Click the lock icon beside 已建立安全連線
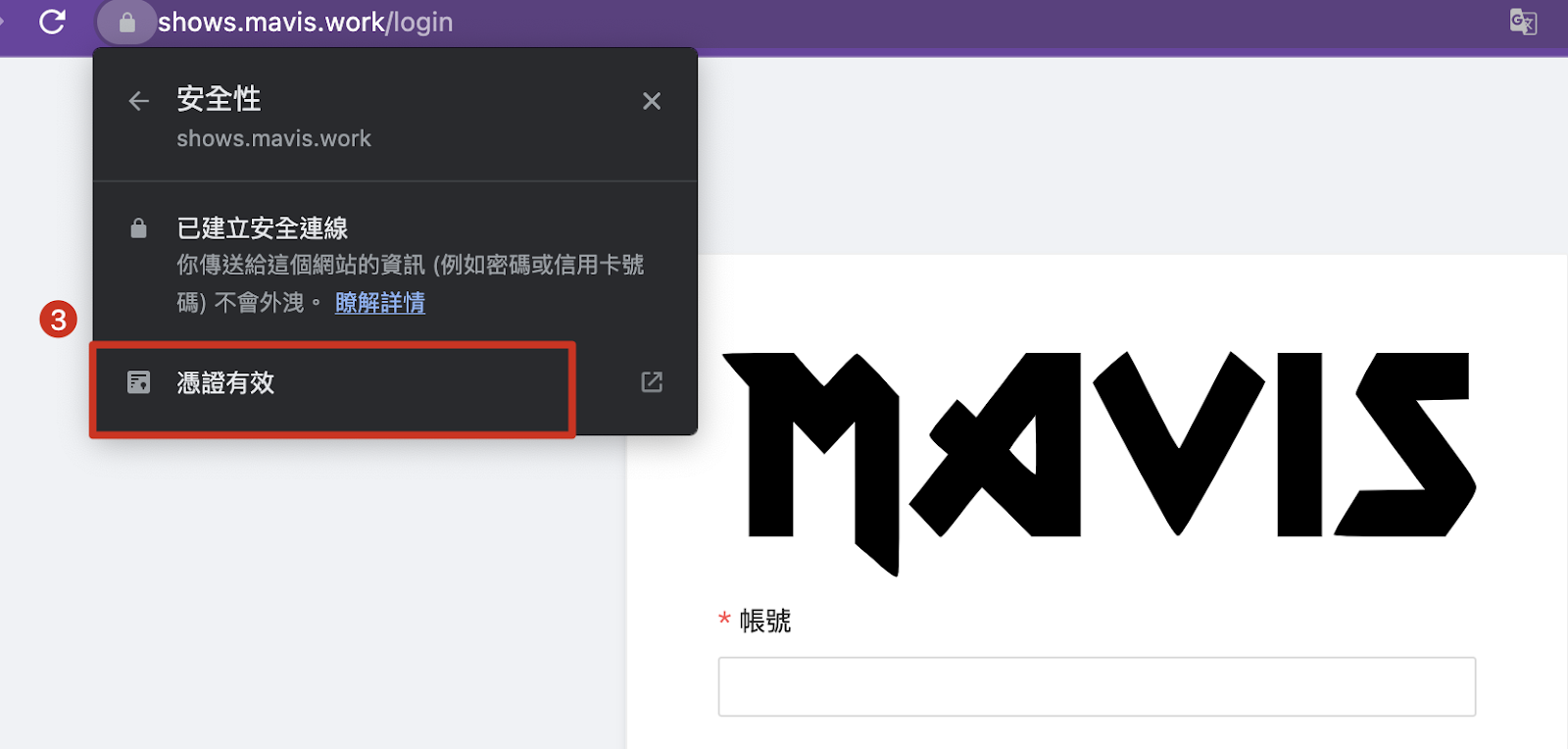 tap(139, 228)
